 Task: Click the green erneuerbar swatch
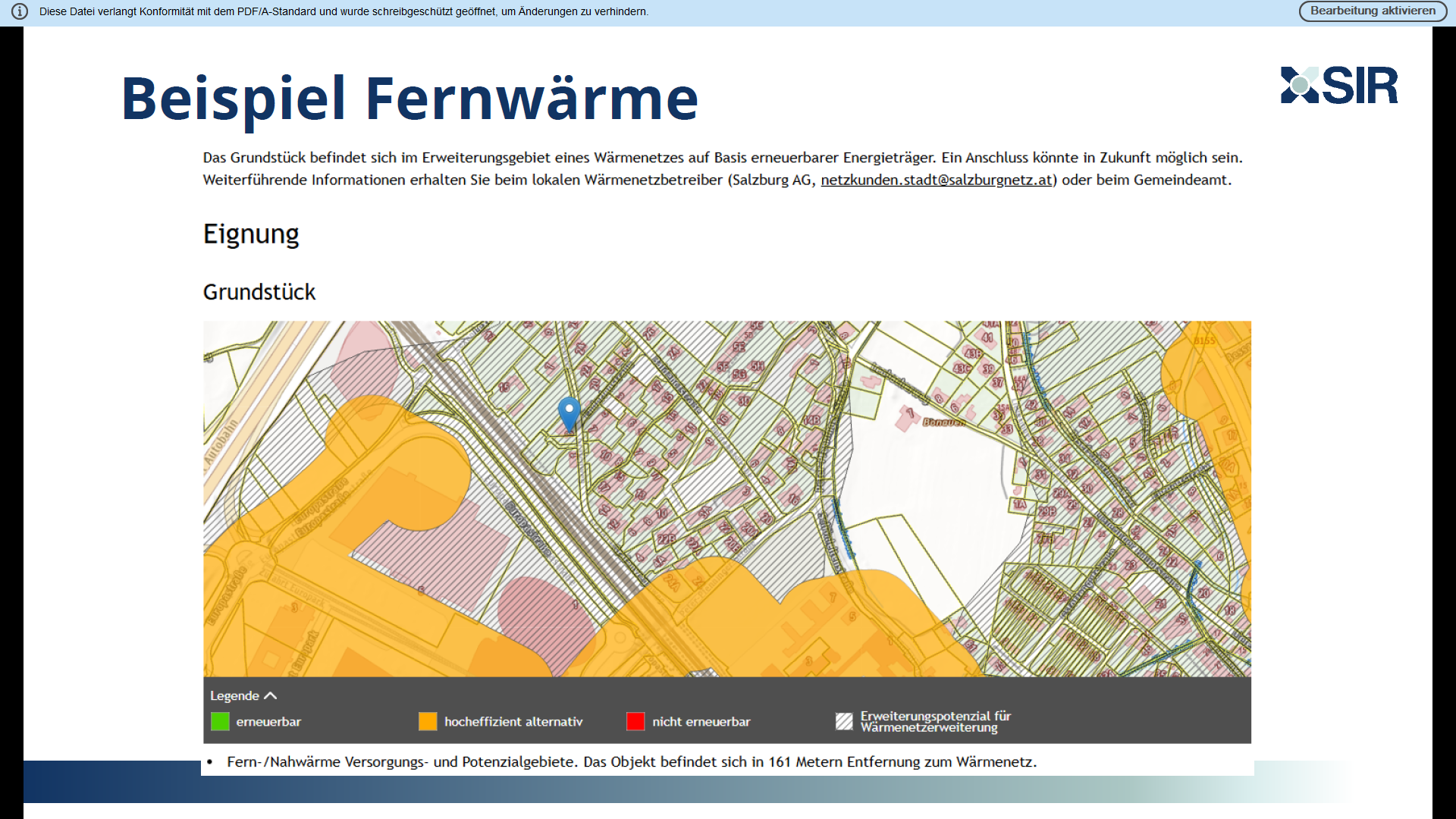[220, 721]
